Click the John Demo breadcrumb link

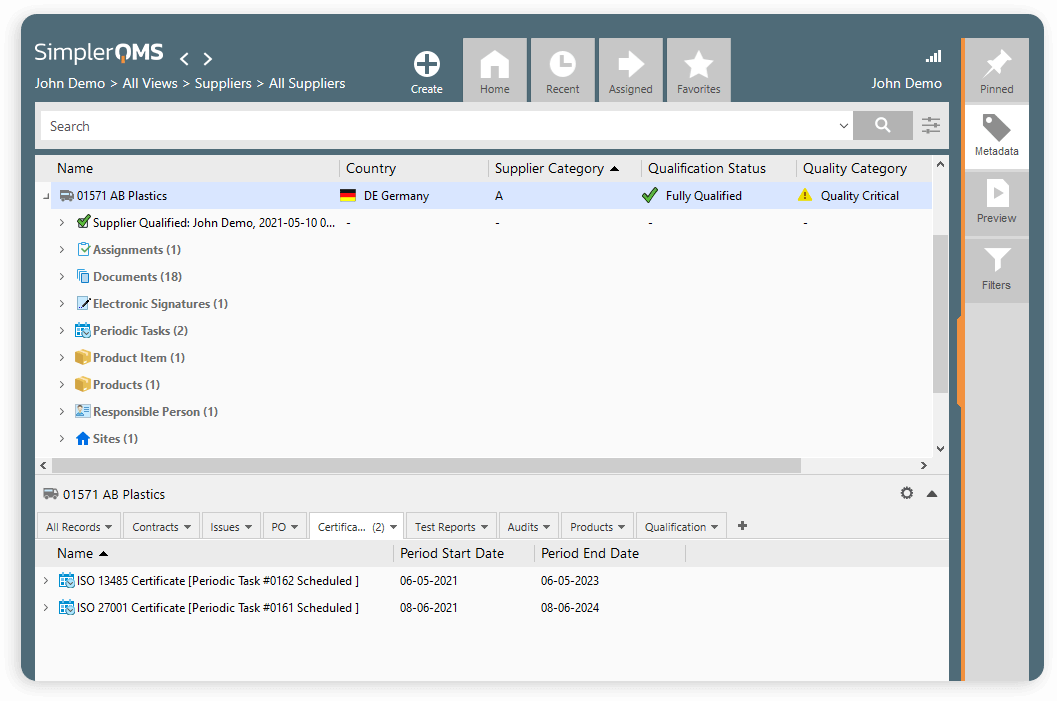(x=70, y=84)
